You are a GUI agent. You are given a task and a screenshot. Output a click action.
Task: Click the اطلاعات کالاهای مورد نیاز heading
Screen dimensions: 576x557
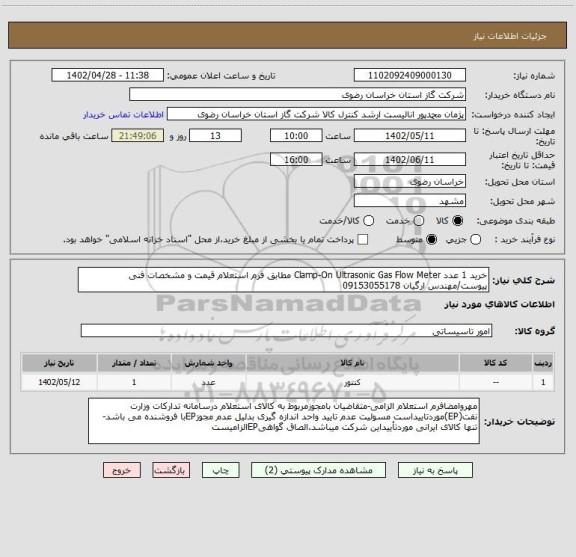pos(499,305)
